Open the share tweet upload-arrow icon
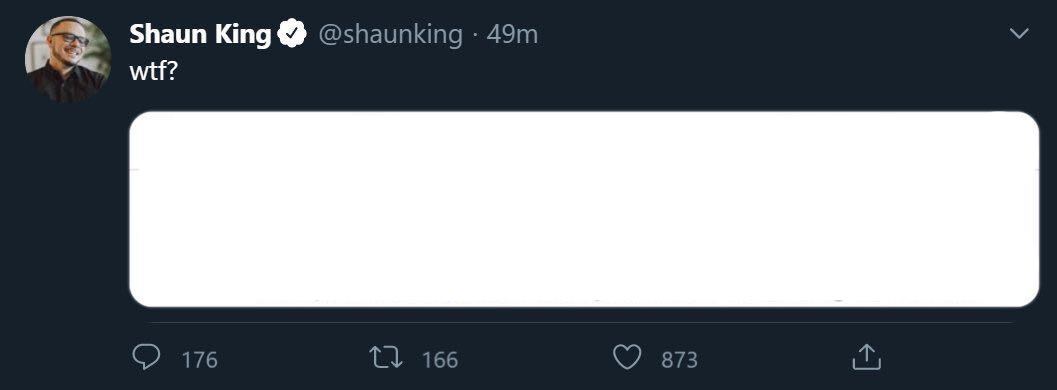 tap(867, 357)
